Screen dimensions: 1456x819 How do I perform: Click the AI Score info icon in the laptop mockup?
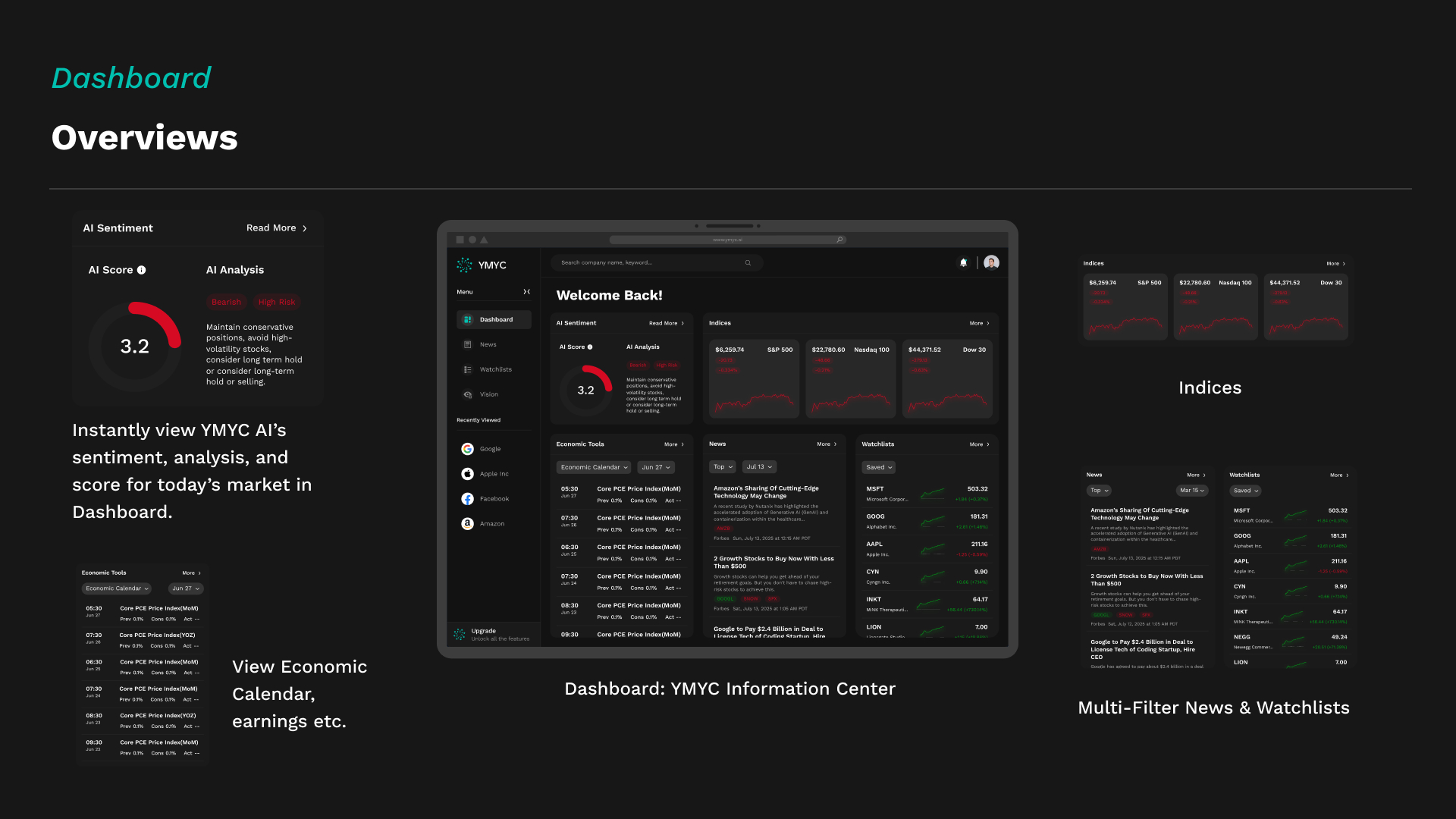click(x=590, y=347)
